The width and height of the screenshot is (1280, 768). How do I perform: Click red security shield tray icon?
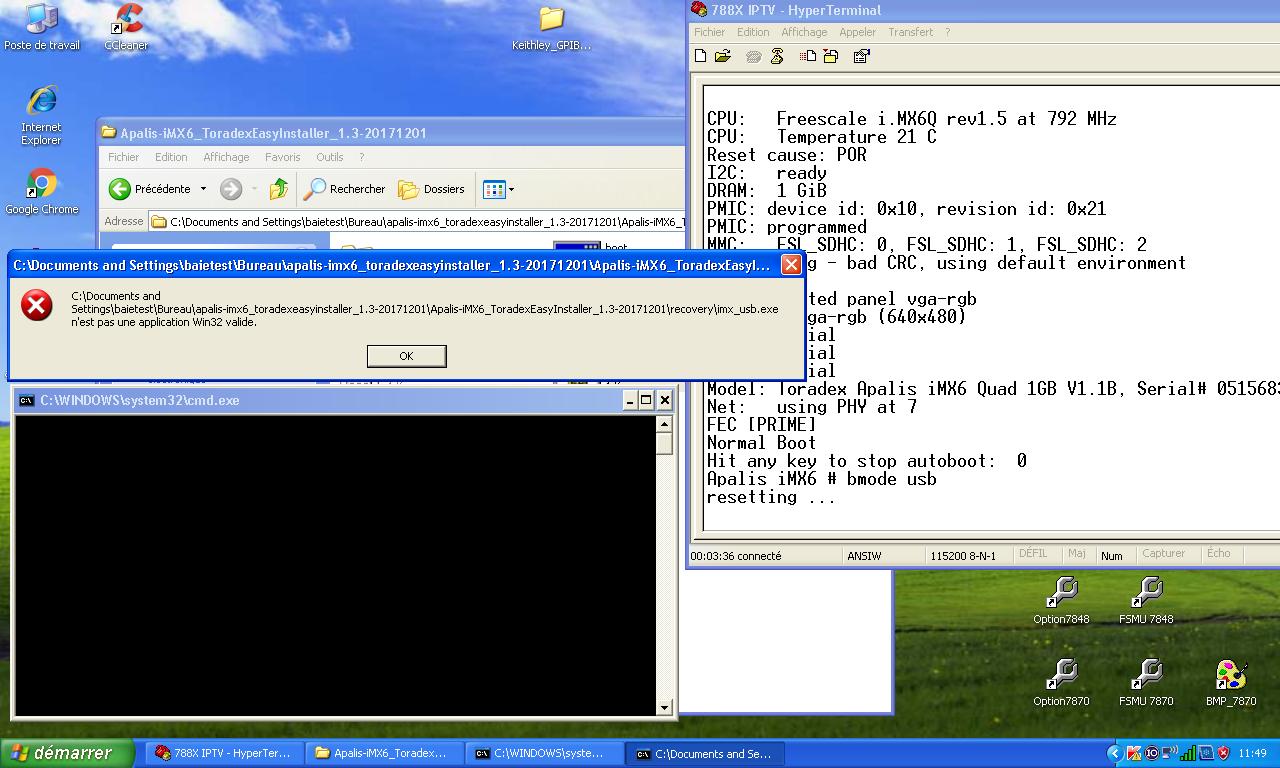pyautogui.click(x=1223, y=753)
